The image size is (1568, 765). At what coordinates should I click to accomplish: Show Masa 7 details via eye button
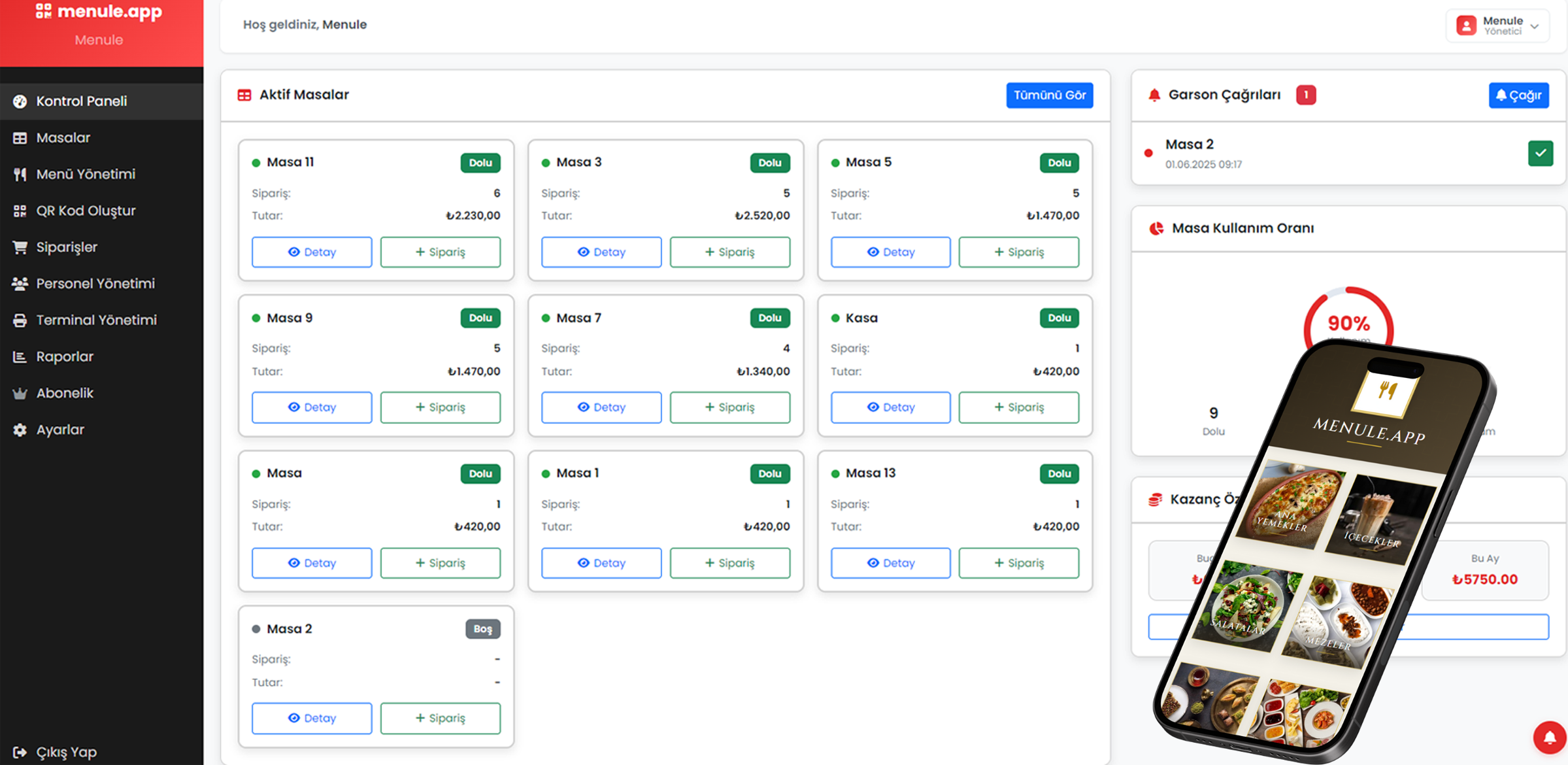tap(601, 407)
